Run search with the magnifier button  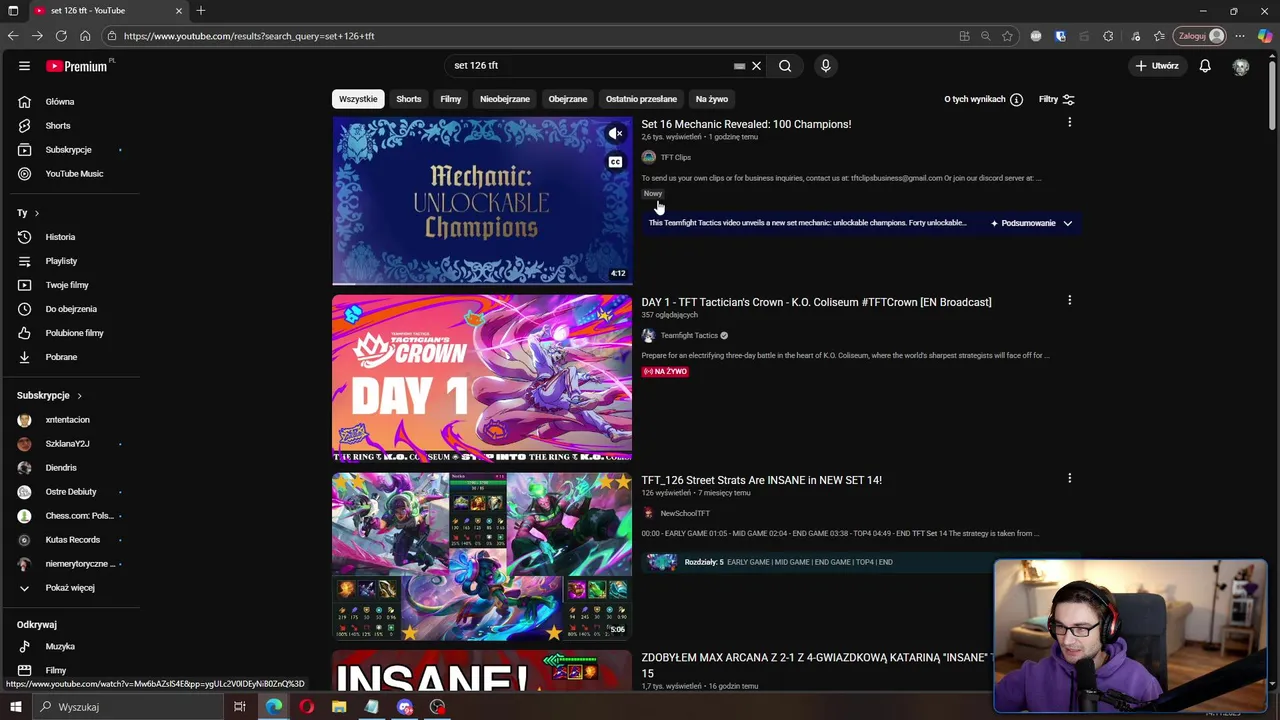785,66
